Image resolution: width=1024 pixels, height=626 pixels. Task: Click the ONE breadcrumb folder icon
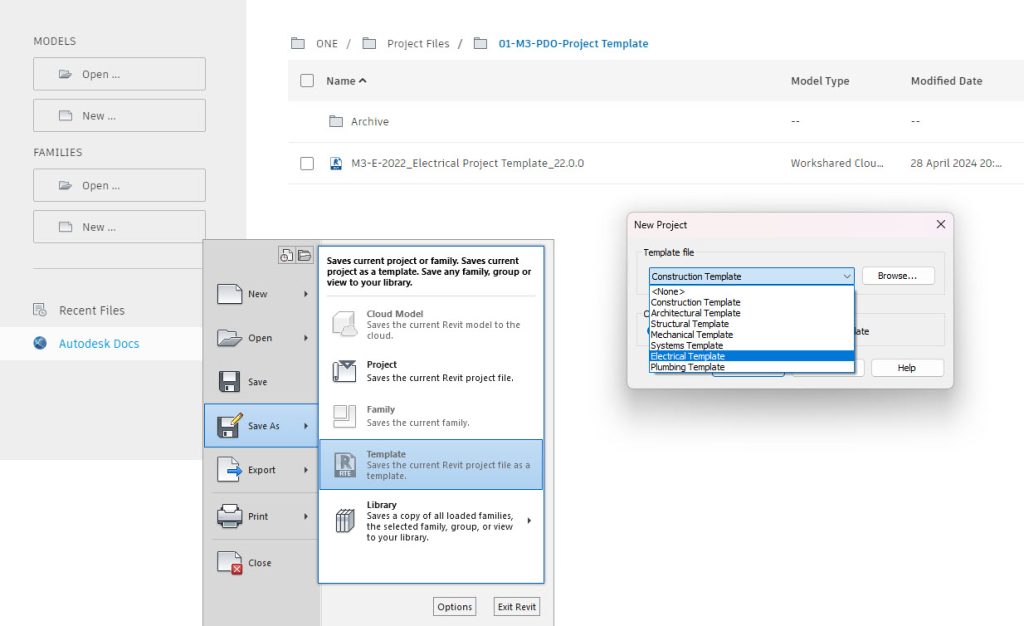coord(298,43)
